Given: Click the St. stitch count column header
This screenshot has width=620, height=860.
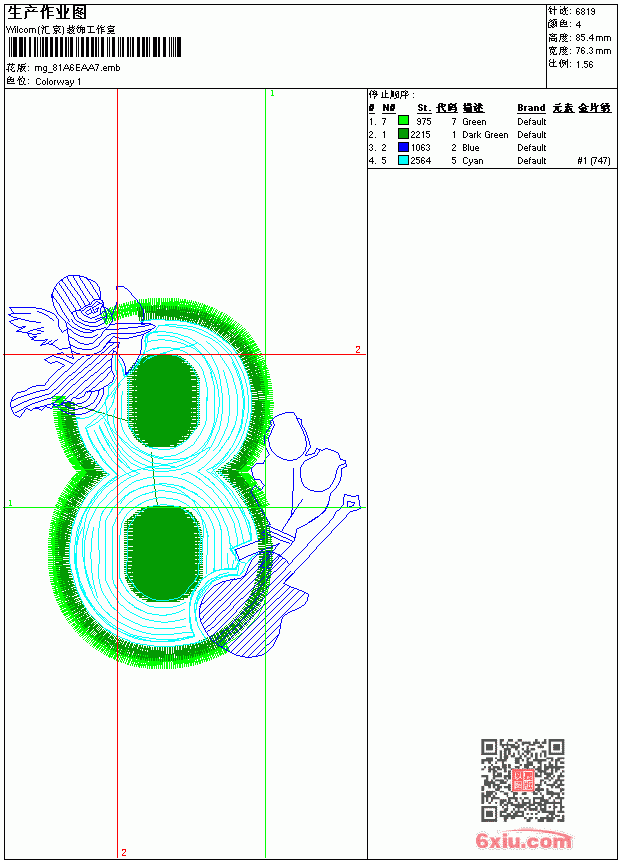Looking at the screenshot, I should point(424,108).
